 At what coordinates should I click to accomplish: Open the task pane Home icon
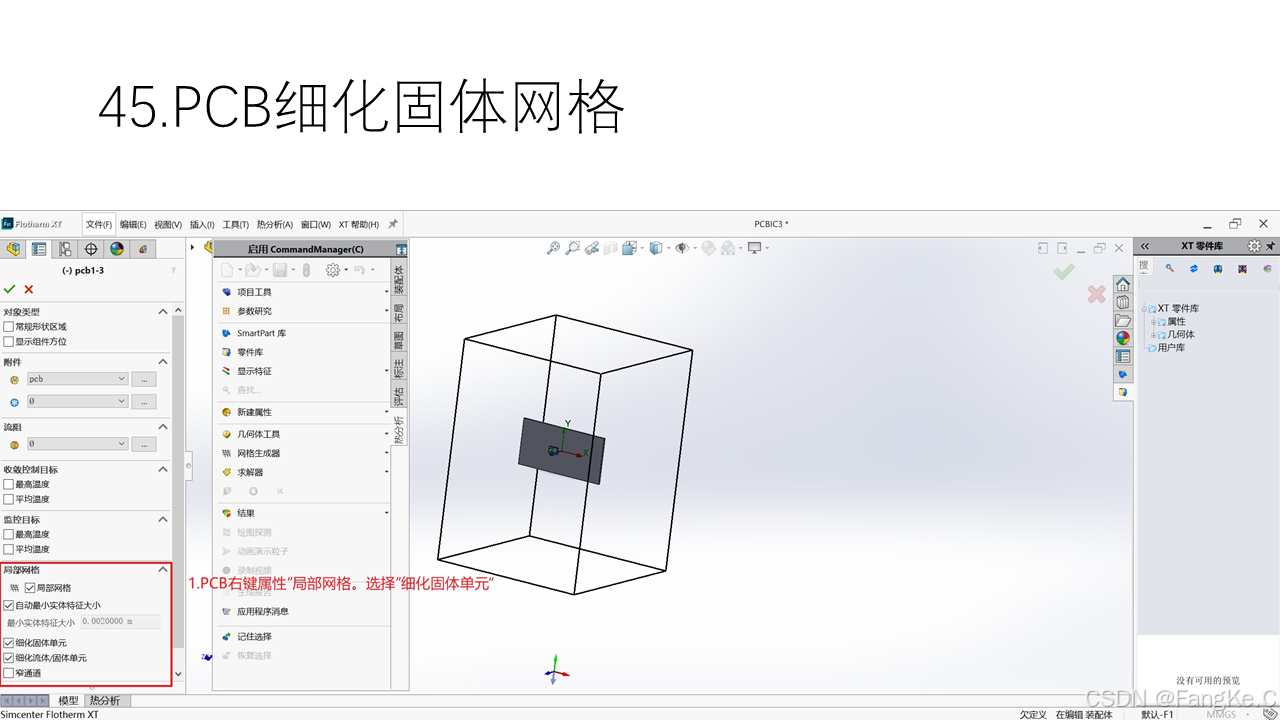click(1123, 284)
